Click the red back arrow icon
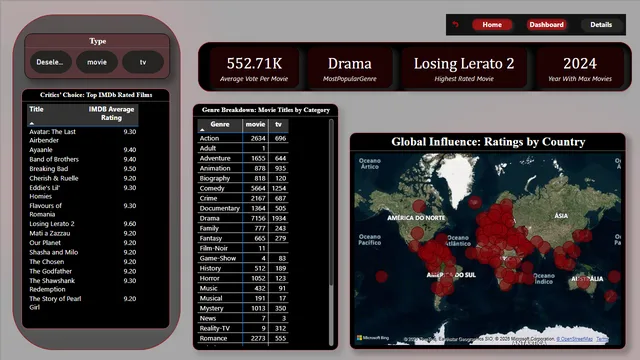 point(456,24)
